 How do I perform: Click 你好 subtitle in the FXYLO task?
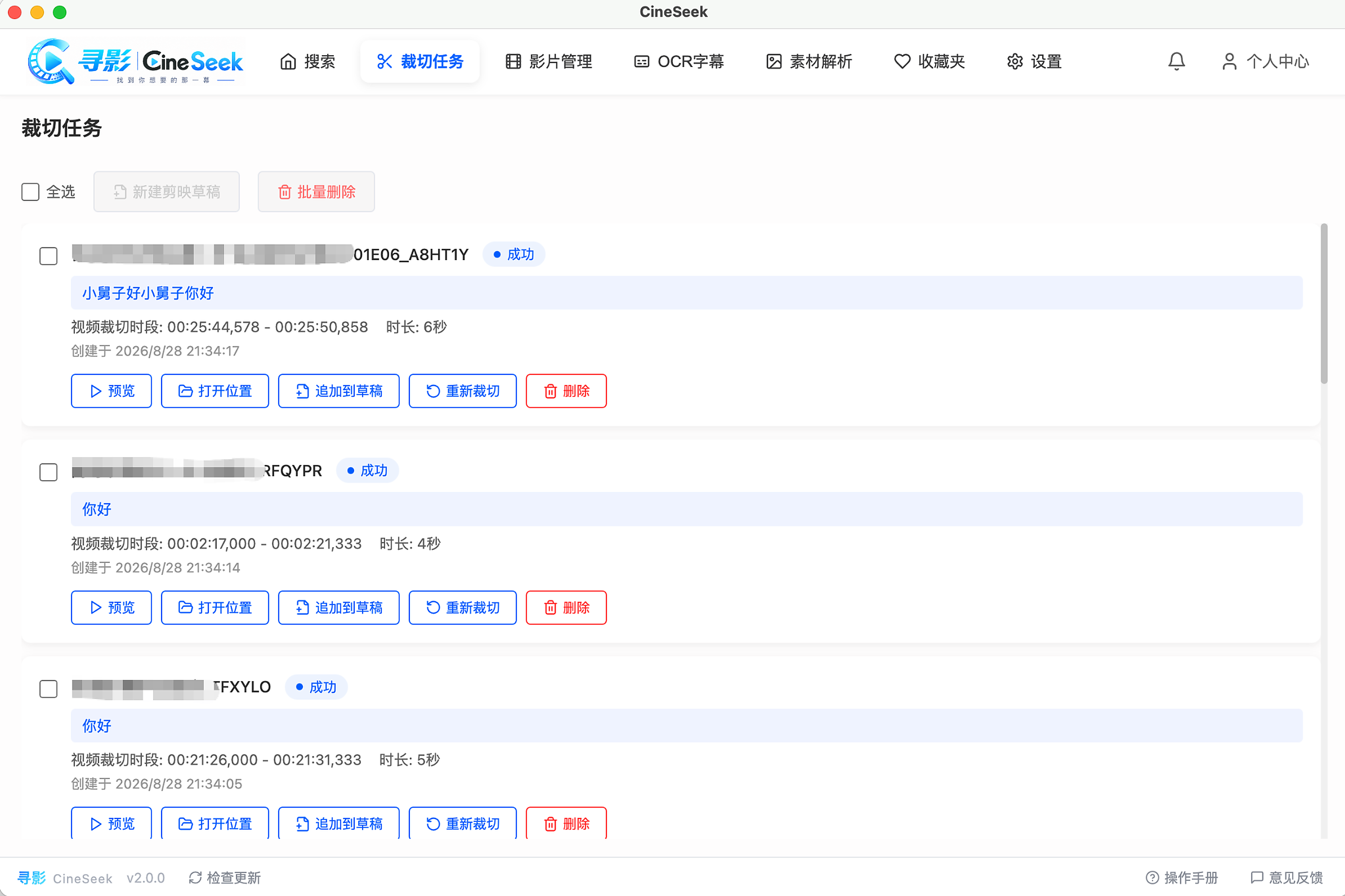click(x=97, y=726)
